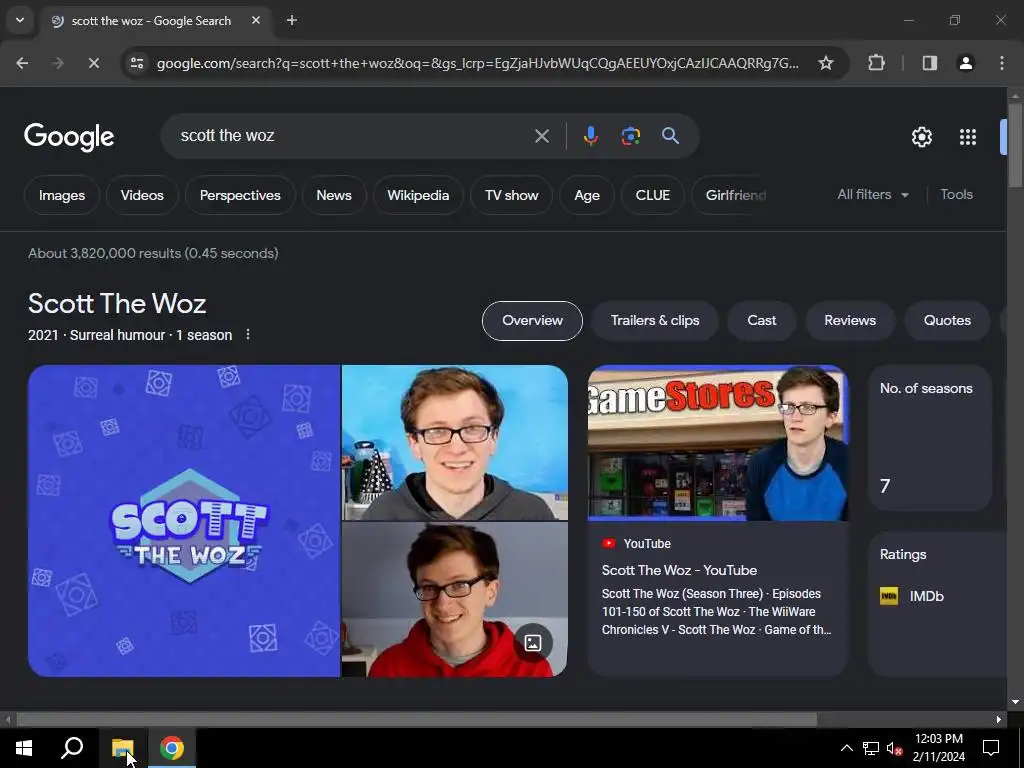Search by image with Google Lens icon
The image size is (1024, 768).
(630, 136)
